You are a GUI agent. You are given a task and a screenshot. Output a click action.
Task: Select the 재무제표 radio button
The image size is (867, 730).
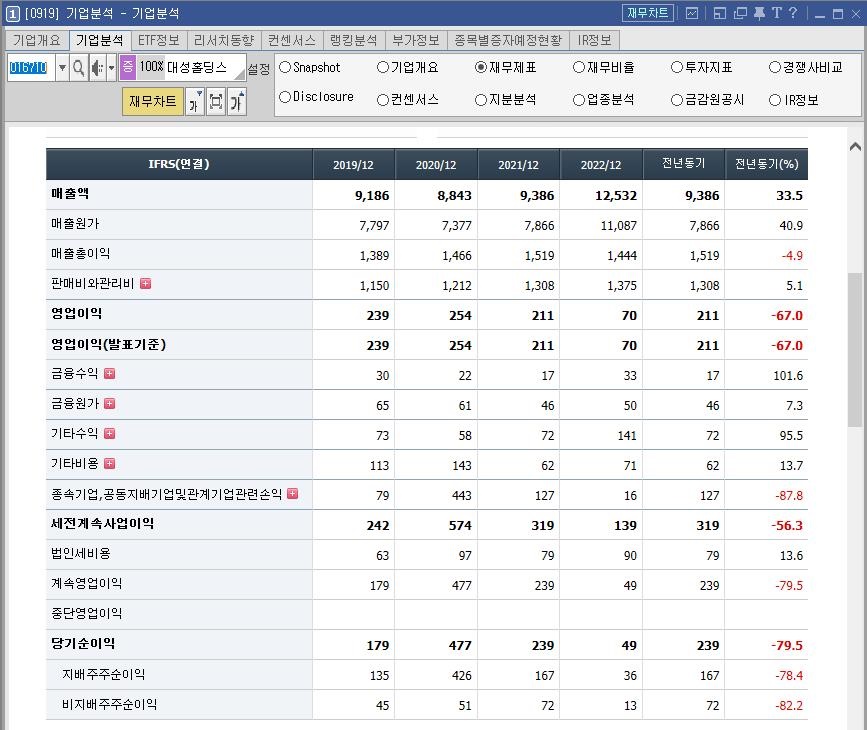tap(480, 67)
